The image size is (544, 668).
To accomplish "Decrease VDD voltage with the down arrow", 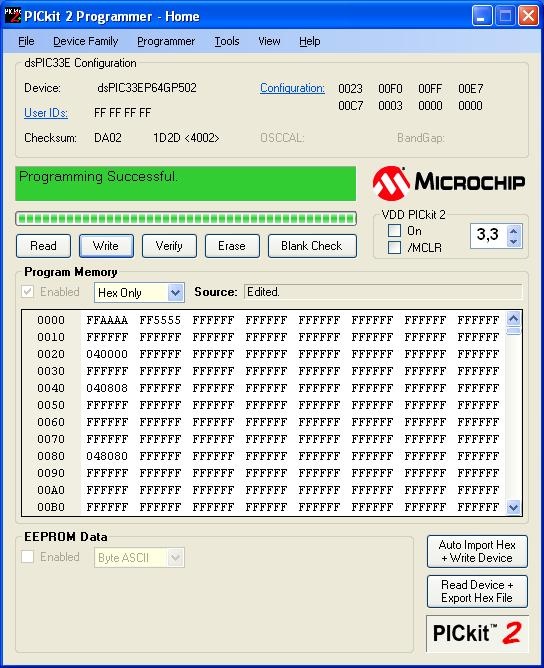I will point(513,241).
